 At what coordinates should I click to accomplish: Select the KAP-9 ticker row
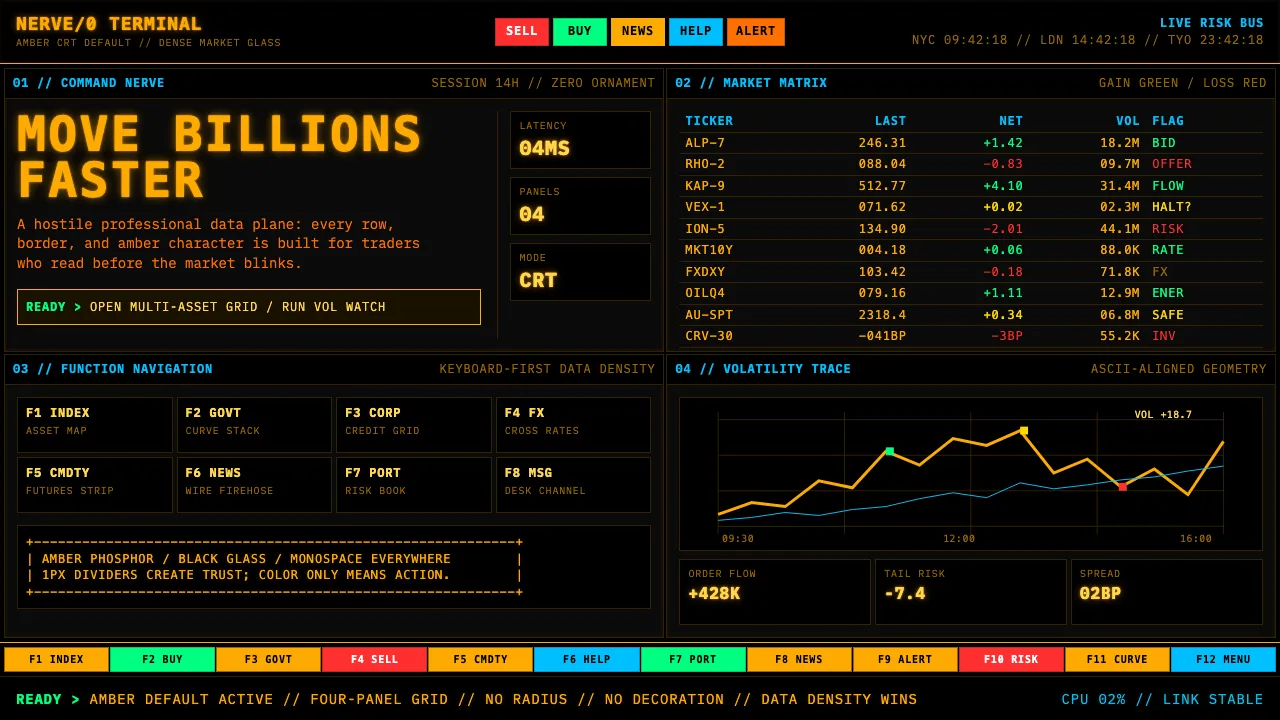tap(971, 186)
